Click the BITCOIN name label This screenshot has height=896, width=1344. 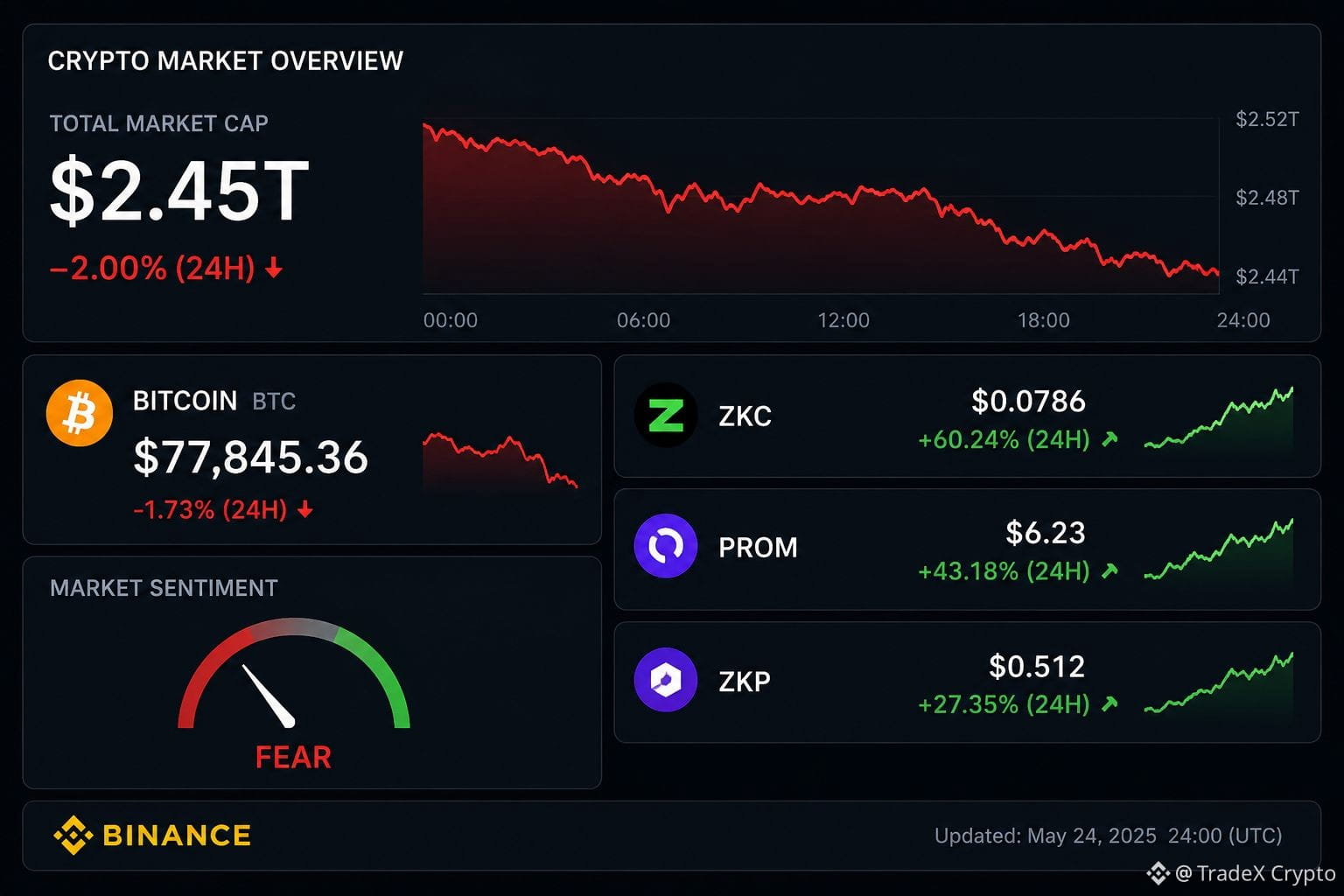[x=185, y=401]
